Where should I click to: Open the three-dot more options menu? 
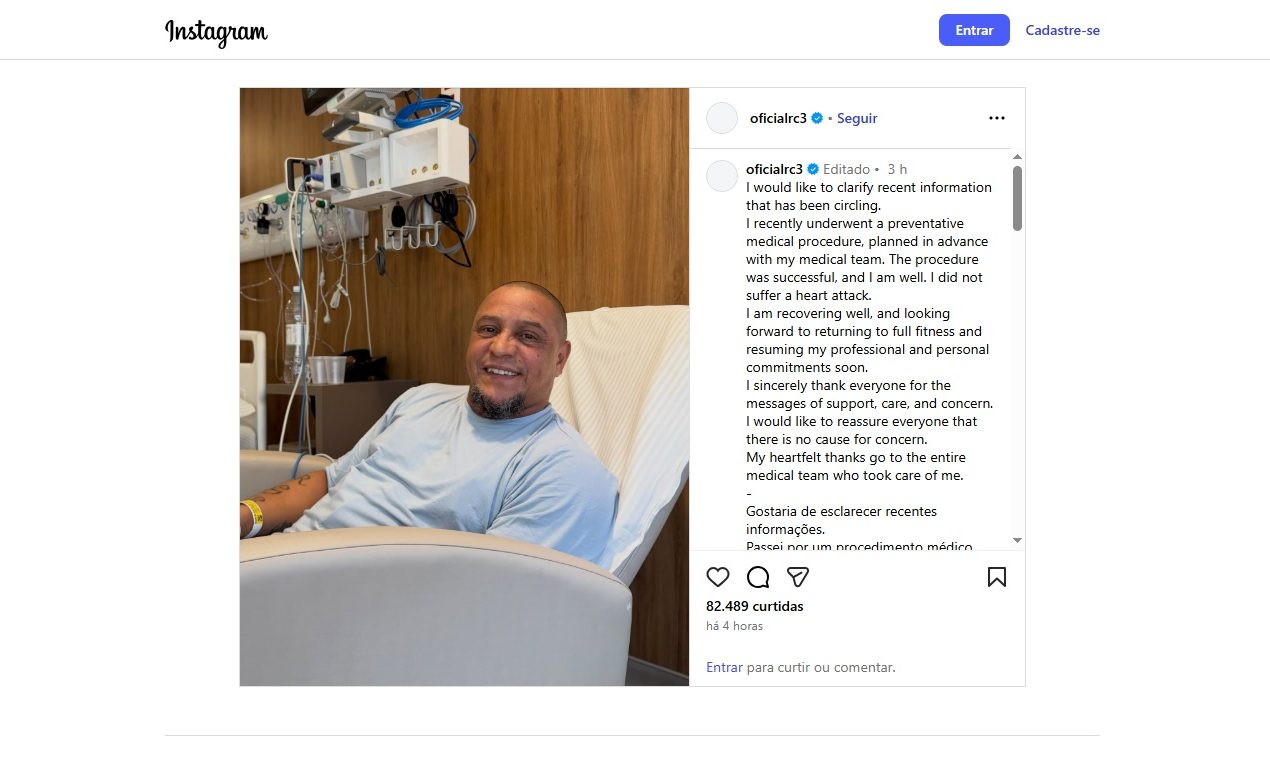click(x=996, y=118)
